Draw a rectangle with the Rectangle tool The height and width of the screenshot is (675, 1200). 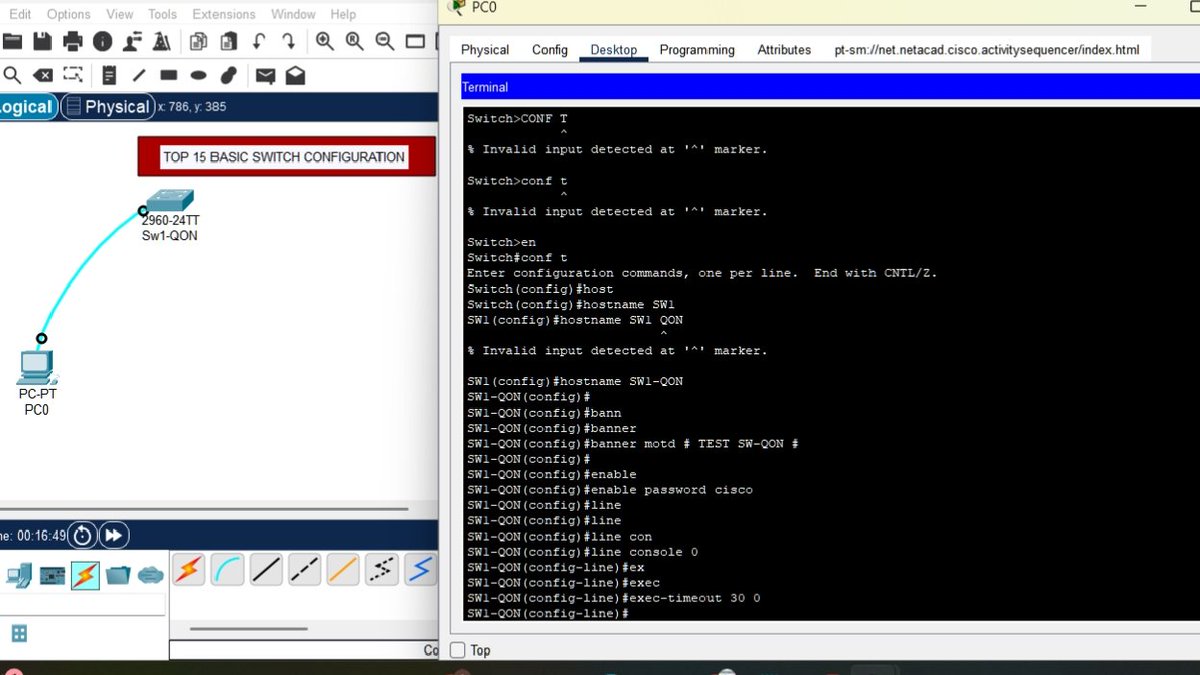tap(168, 75)
